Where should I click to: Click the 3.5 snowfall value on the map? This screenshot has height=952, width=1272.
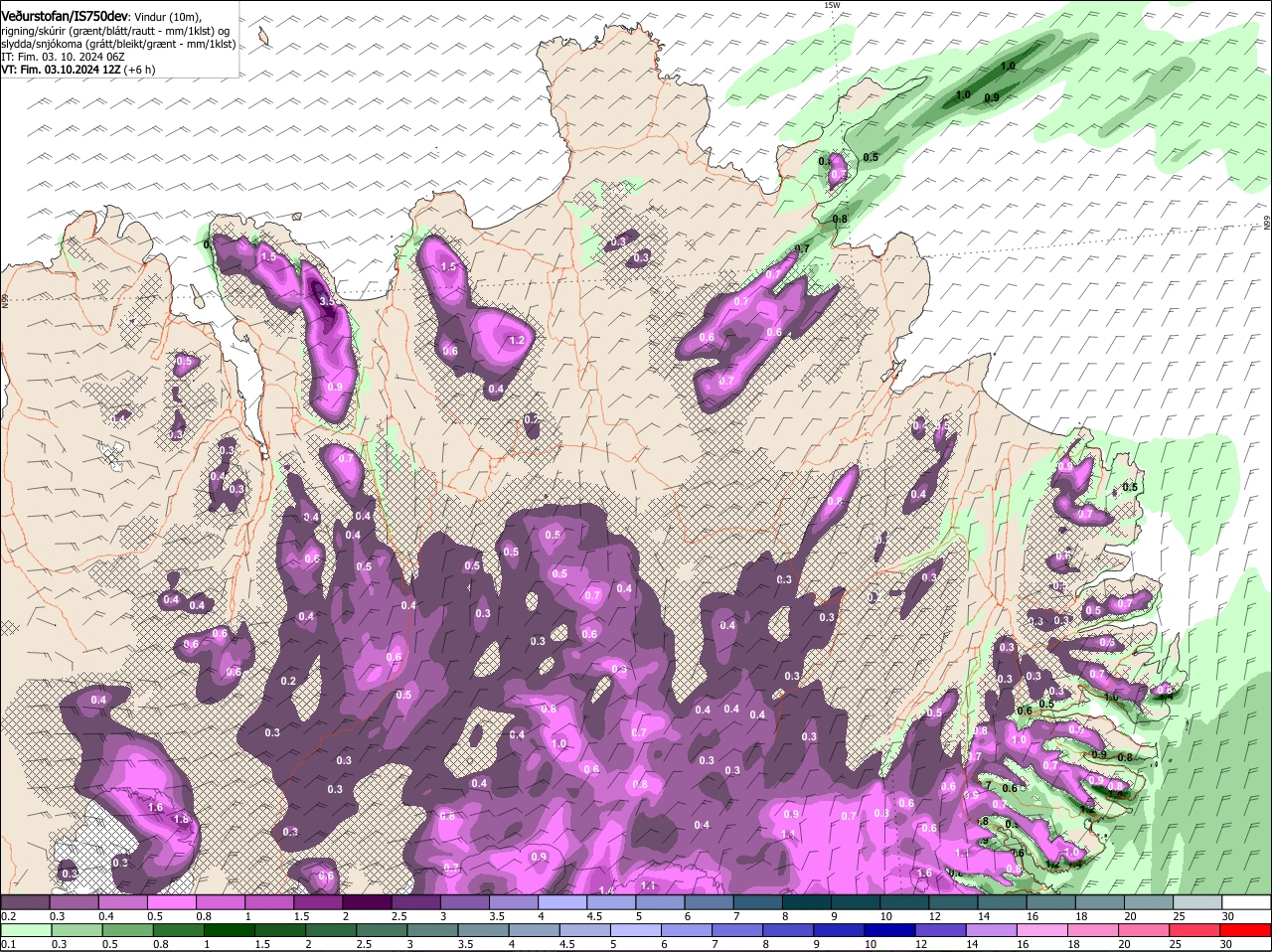[x=327, y=300]
